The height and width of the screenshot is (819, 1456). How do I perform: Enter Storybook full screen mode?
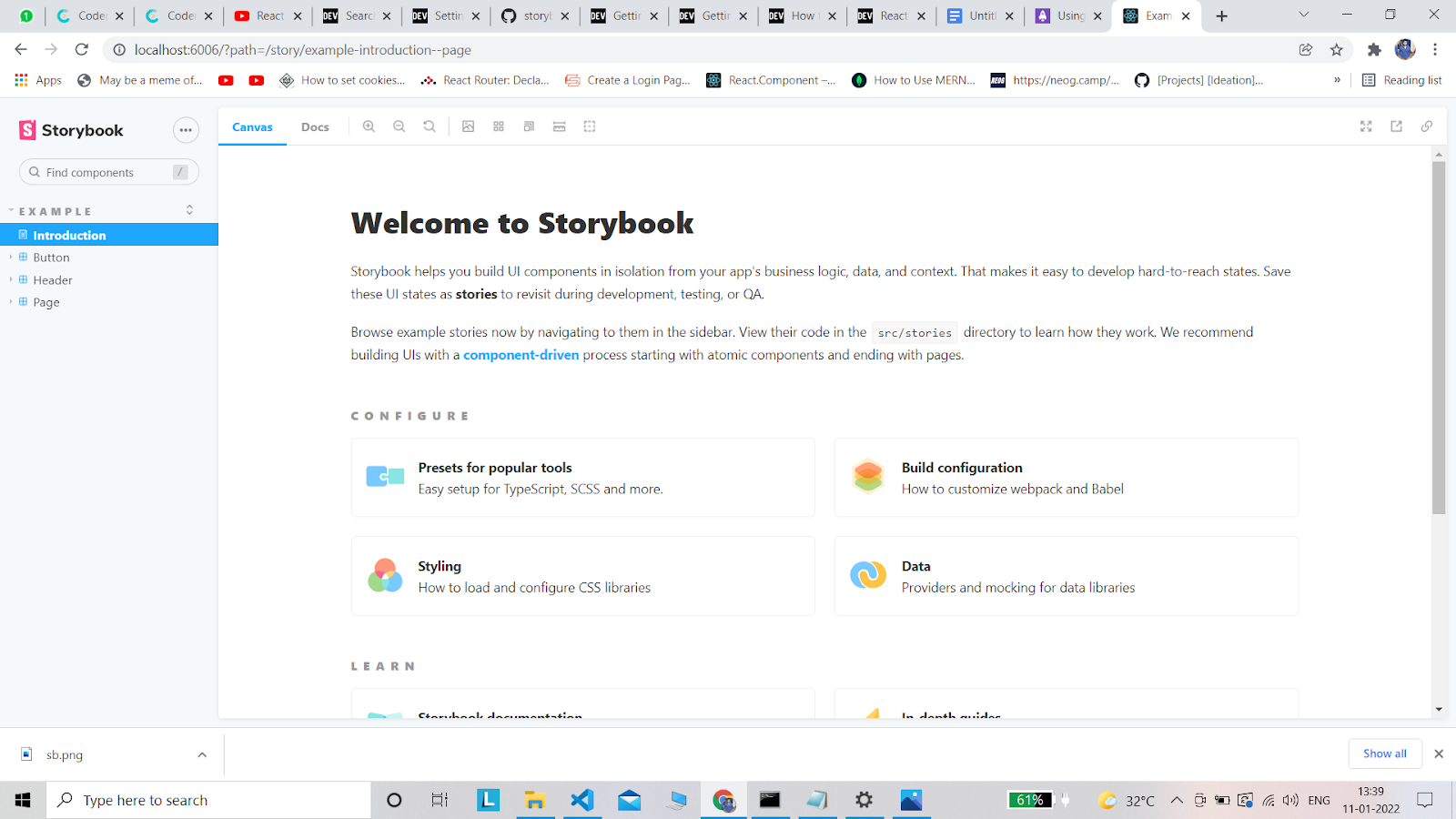pos(1366,126)
